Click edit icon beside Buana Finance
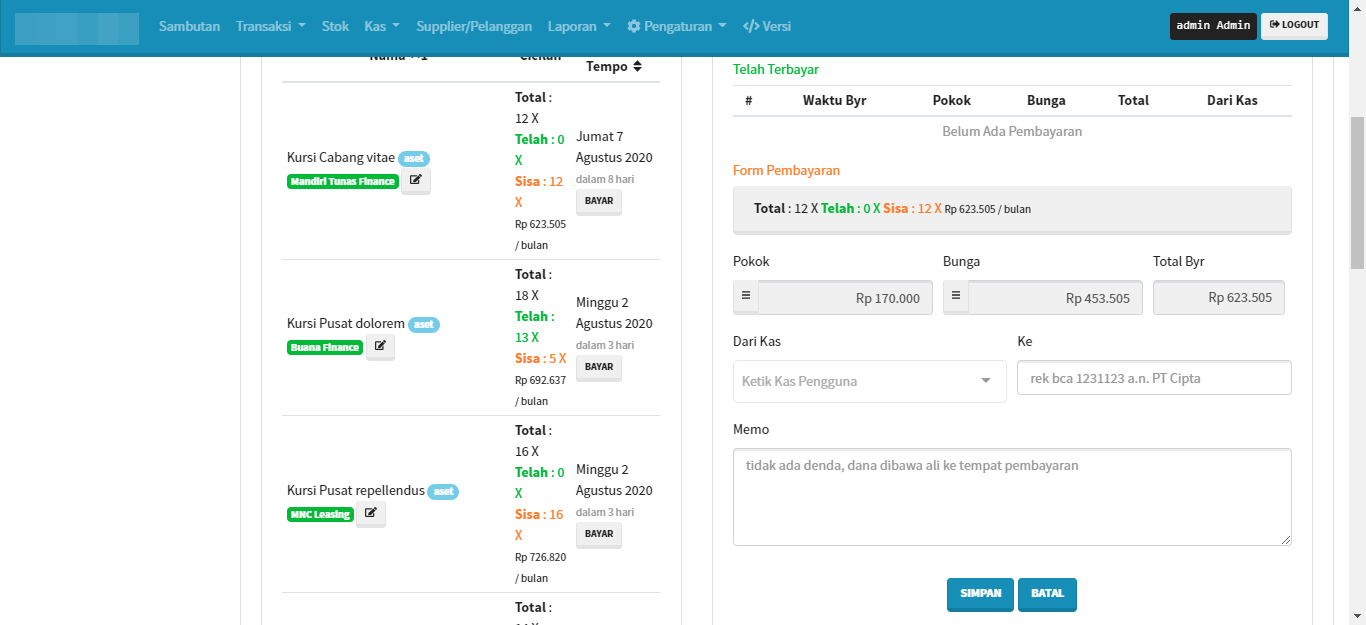Viewport: 1366px width, 625px height. [380, 347]
